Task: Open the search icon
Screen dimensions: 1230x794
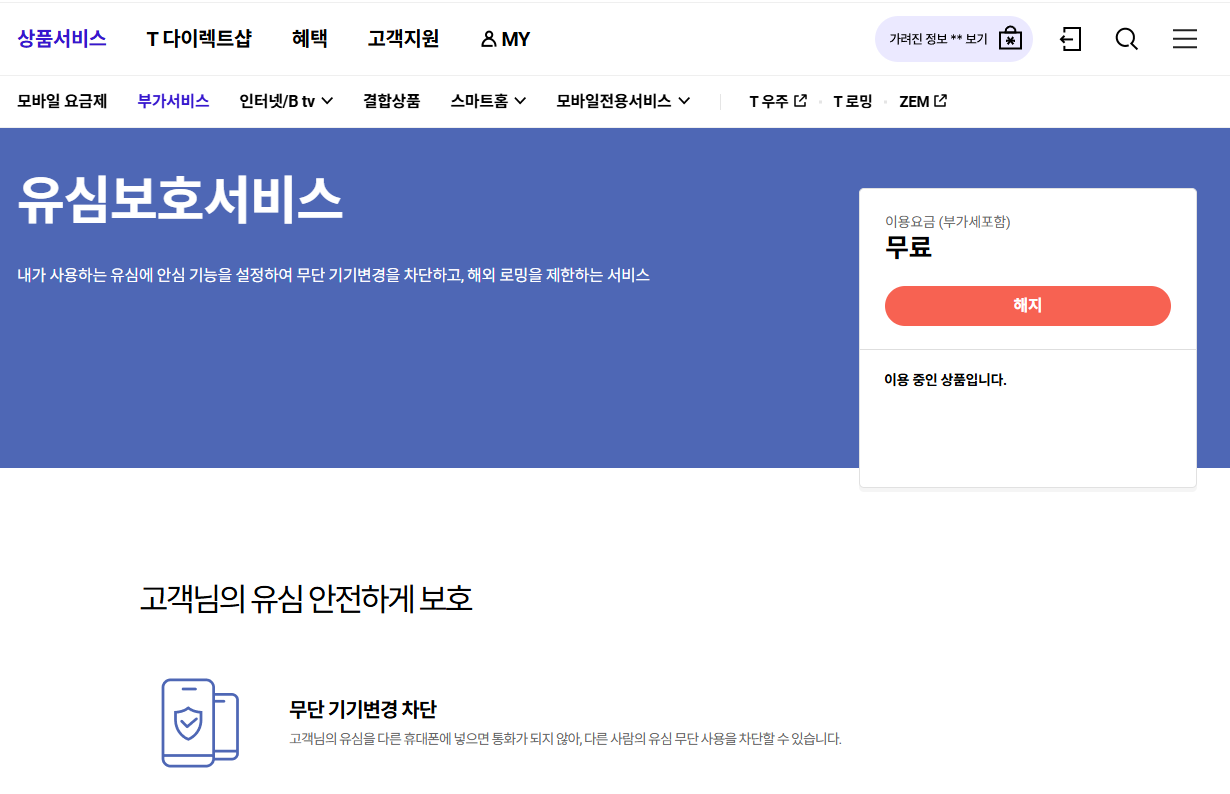Action: [x=1126, y=39]
